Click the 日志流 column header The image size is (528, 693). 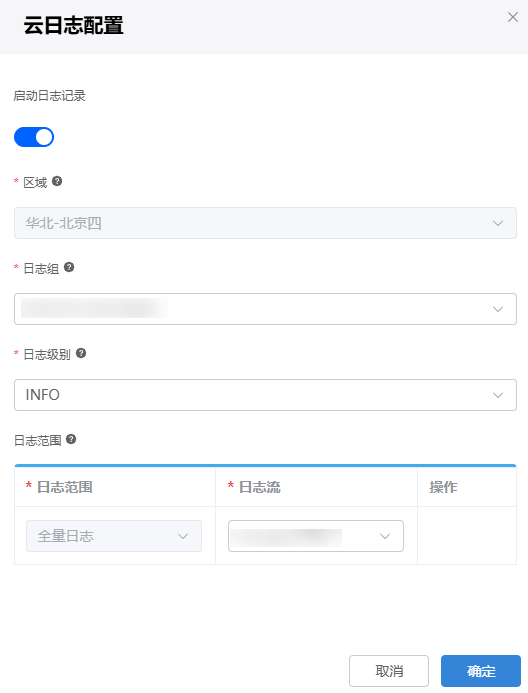(x=260, y=487)
